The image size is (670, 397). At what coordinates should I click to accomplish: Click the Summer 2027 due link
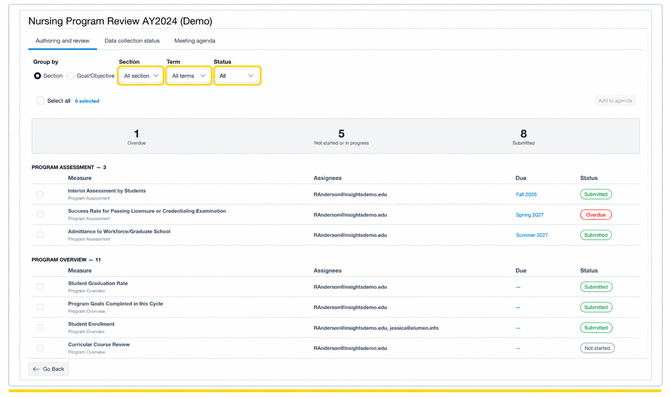[x=532, y=235]
